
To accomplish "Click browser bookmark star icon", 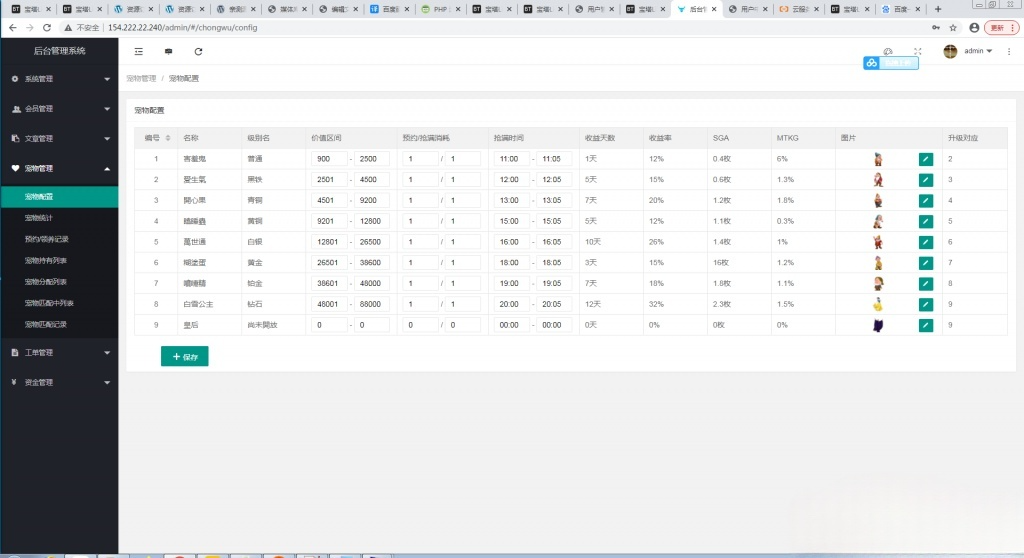I will pyautogui.click(x=953, y=28).
